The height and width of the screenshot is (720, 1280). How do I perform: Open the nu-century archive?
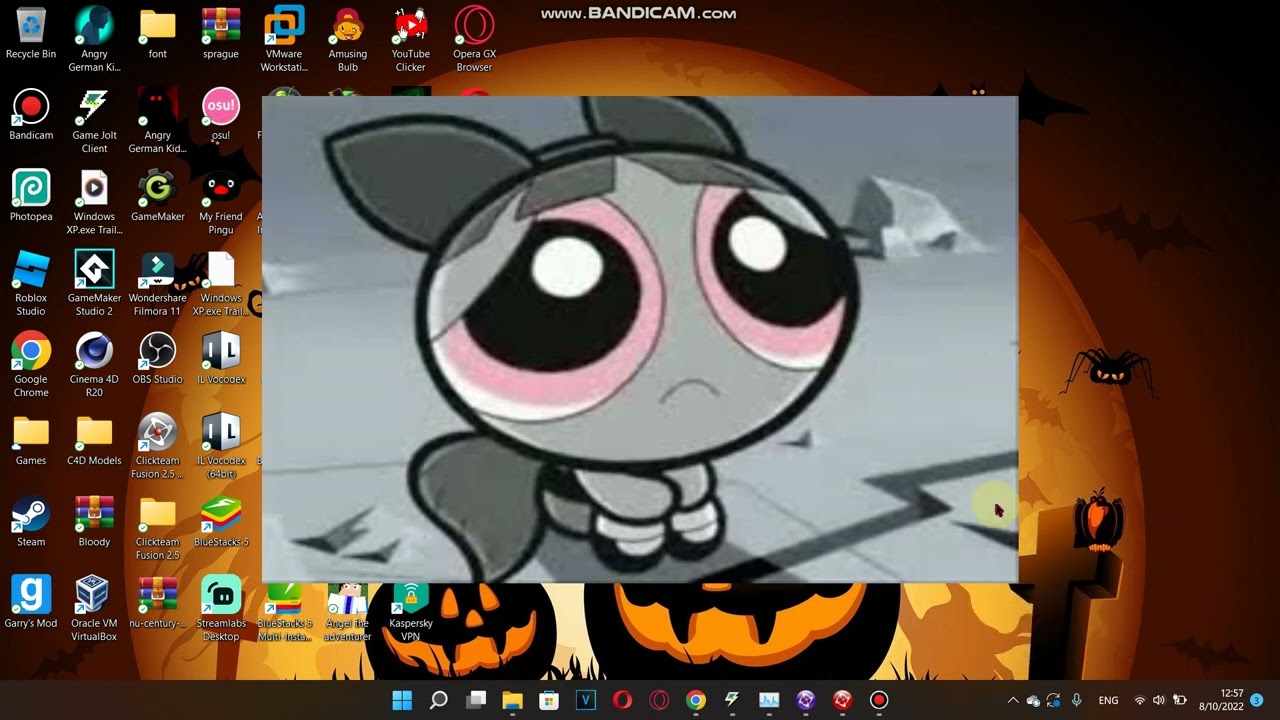158,601
